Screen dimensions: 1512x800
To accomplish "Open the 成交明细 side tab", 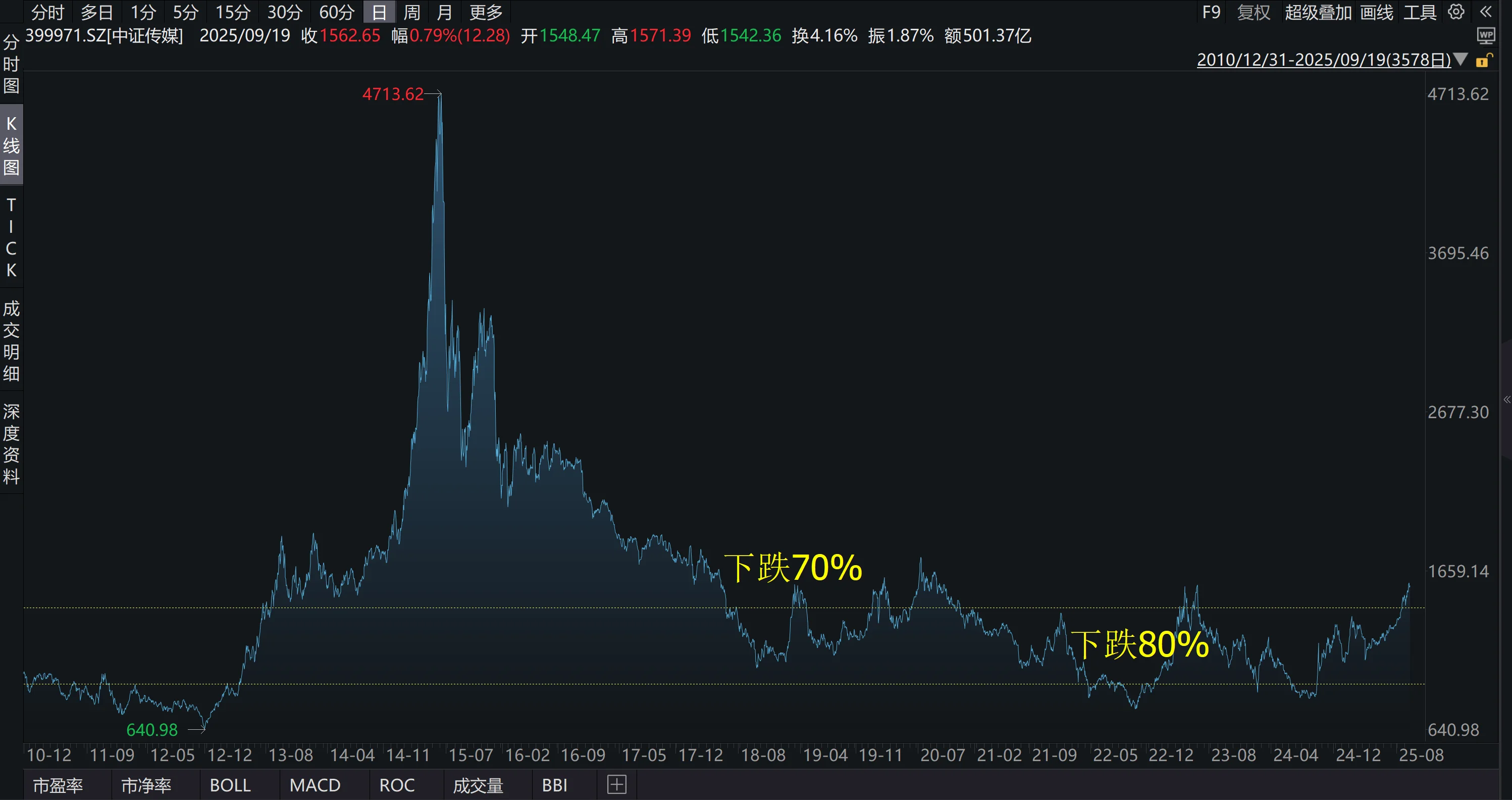I will [11, 341].
